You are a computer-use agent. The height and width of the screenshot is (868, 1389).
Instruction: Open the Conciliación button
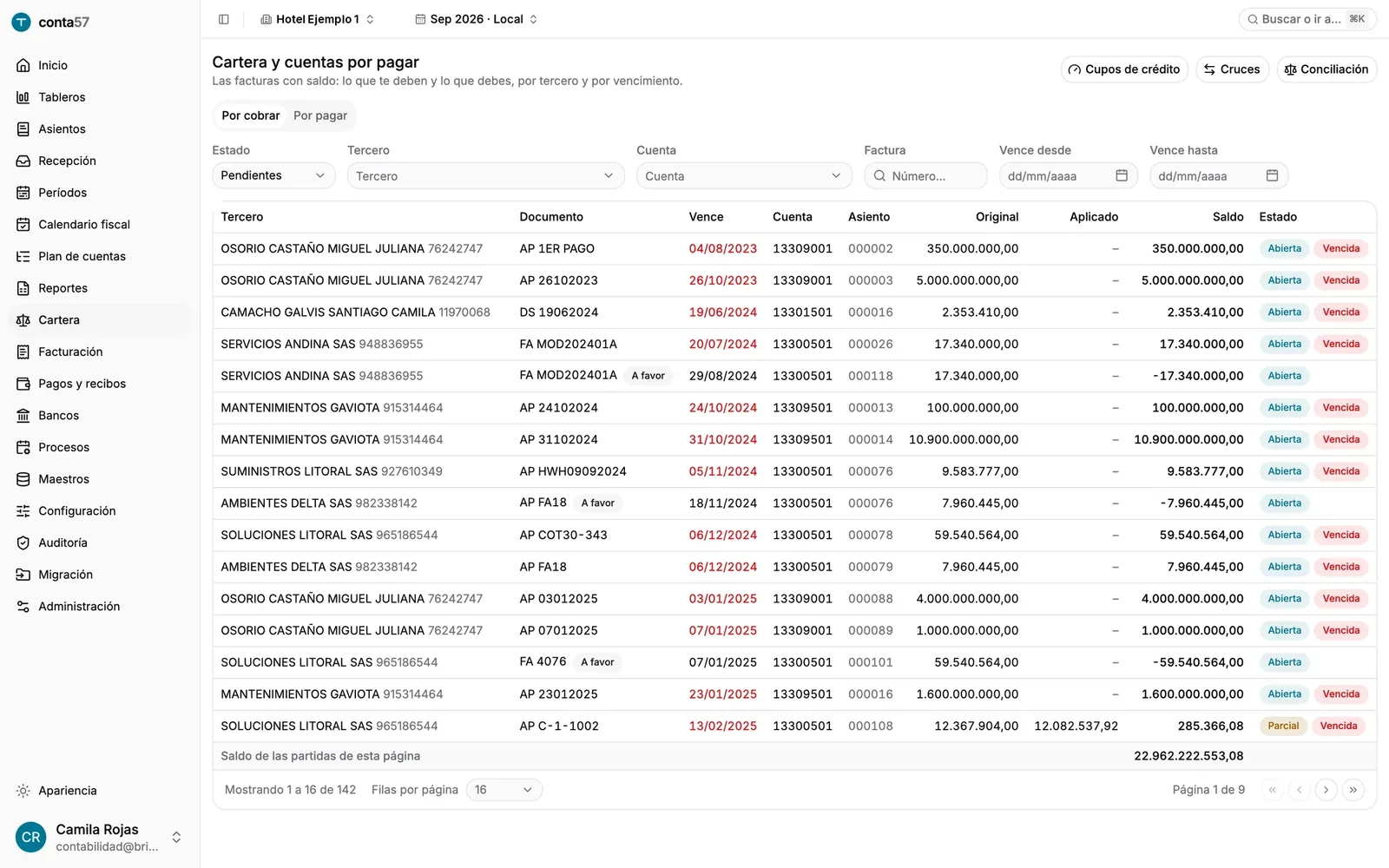1326,69
